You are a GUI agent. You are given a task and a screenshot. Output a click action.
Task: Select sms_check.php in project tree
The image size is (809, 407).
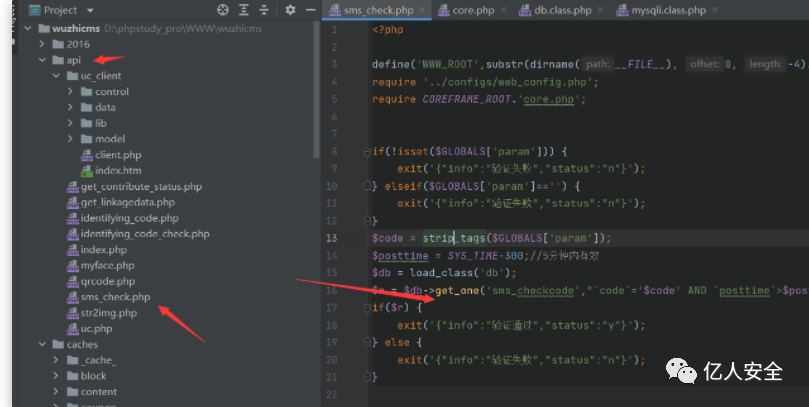point(116,297)
